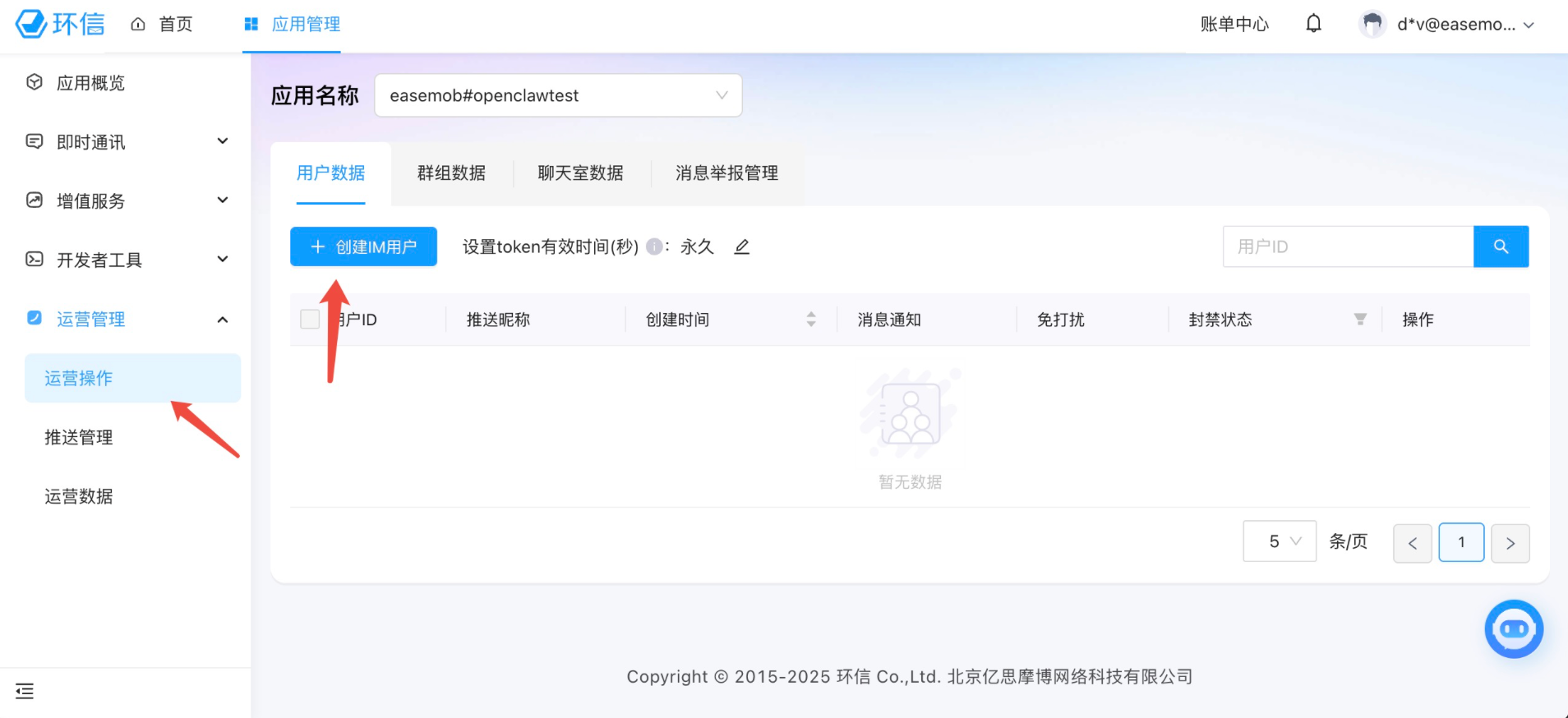Image resolution: width=1568 pixels, height=718 pixels.
Task: Switch to 用户数据 tab
Action: (330, 173)
